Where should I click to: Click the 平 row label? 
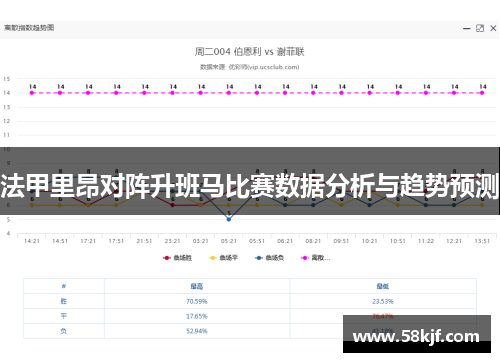tap(64, 316)
